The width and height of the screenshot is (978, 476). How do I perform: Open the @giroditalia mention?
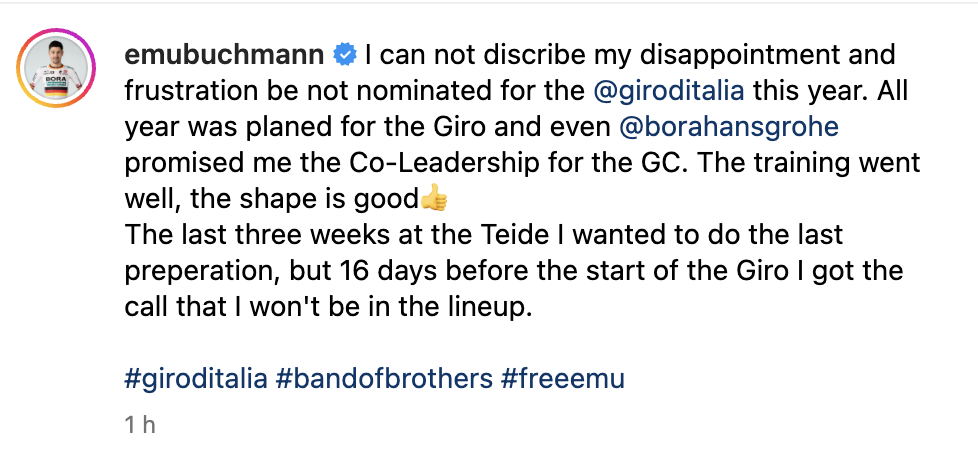pyautogui.click(x=669, y=92)
